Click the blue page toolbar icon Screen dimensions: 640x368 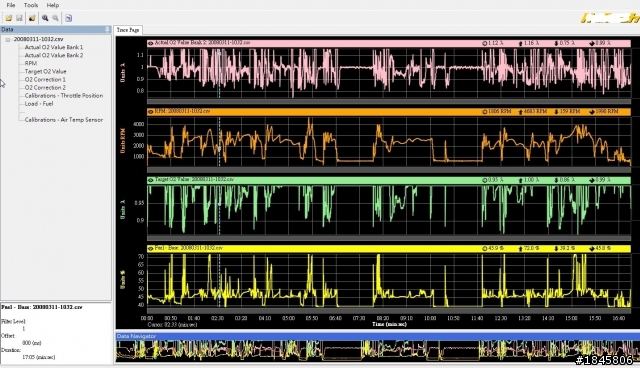tap(68, 18)
